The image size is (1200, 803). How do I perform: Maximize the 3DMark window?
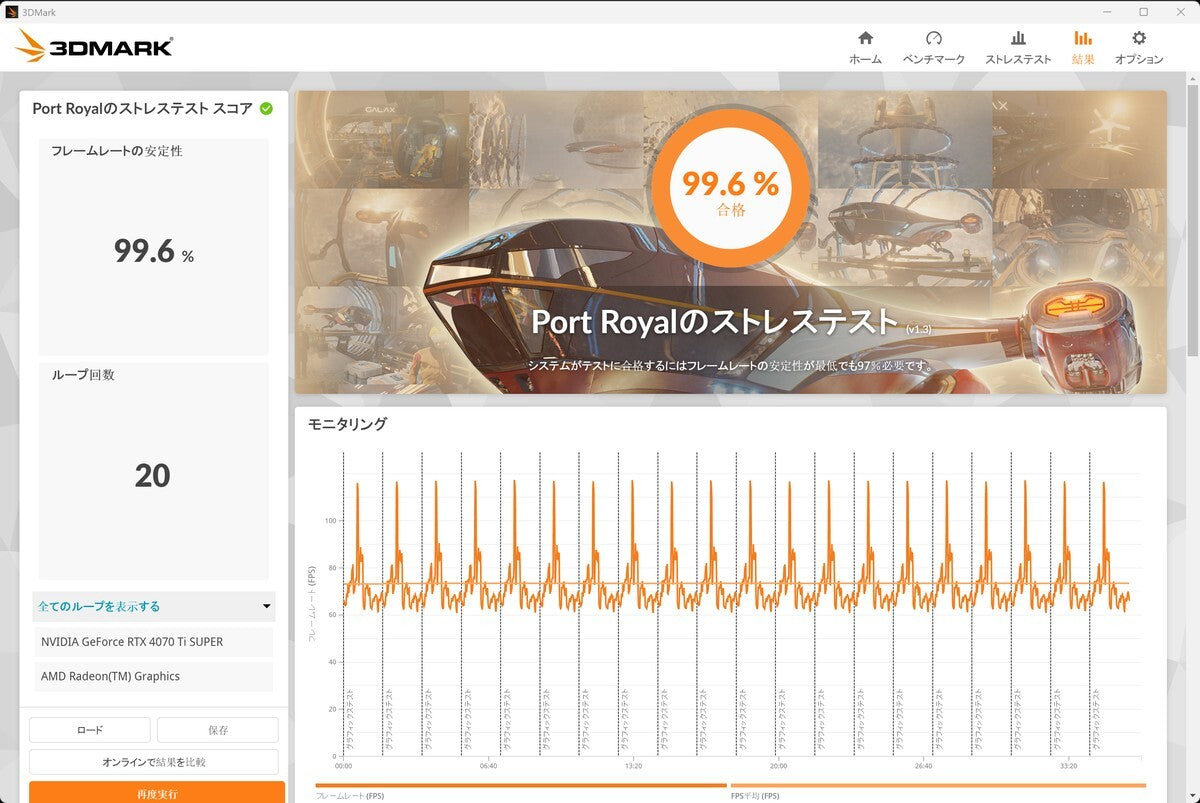[1143, 11]
